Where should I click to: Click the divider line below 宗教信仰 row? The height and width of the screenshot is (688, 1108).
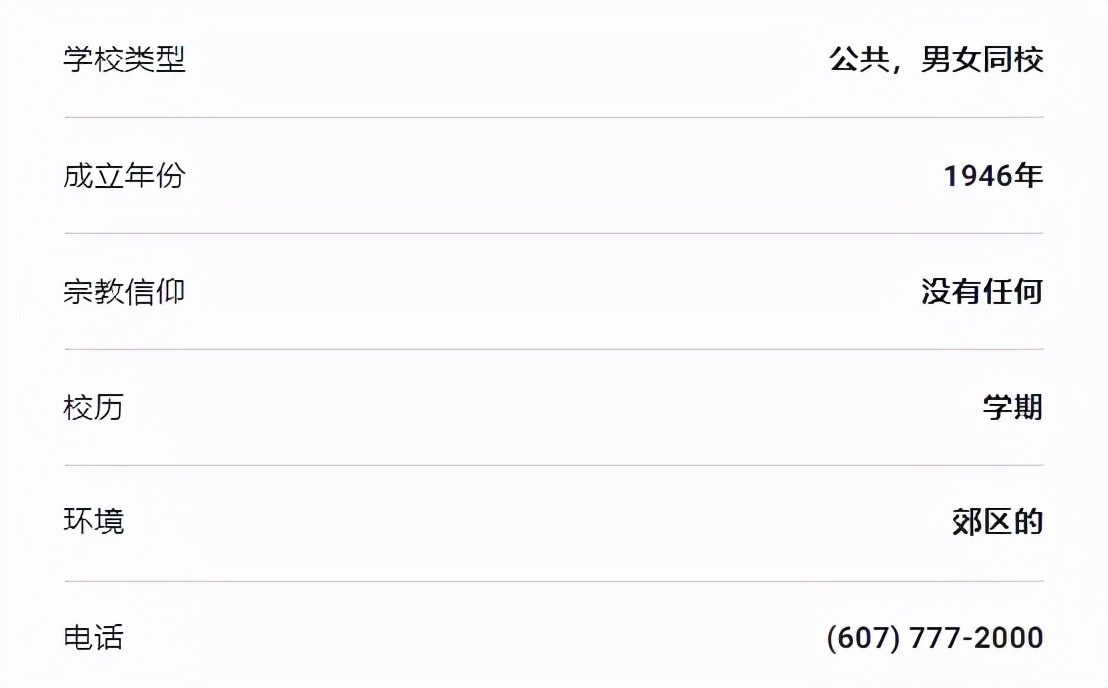[x=554, y=350]
